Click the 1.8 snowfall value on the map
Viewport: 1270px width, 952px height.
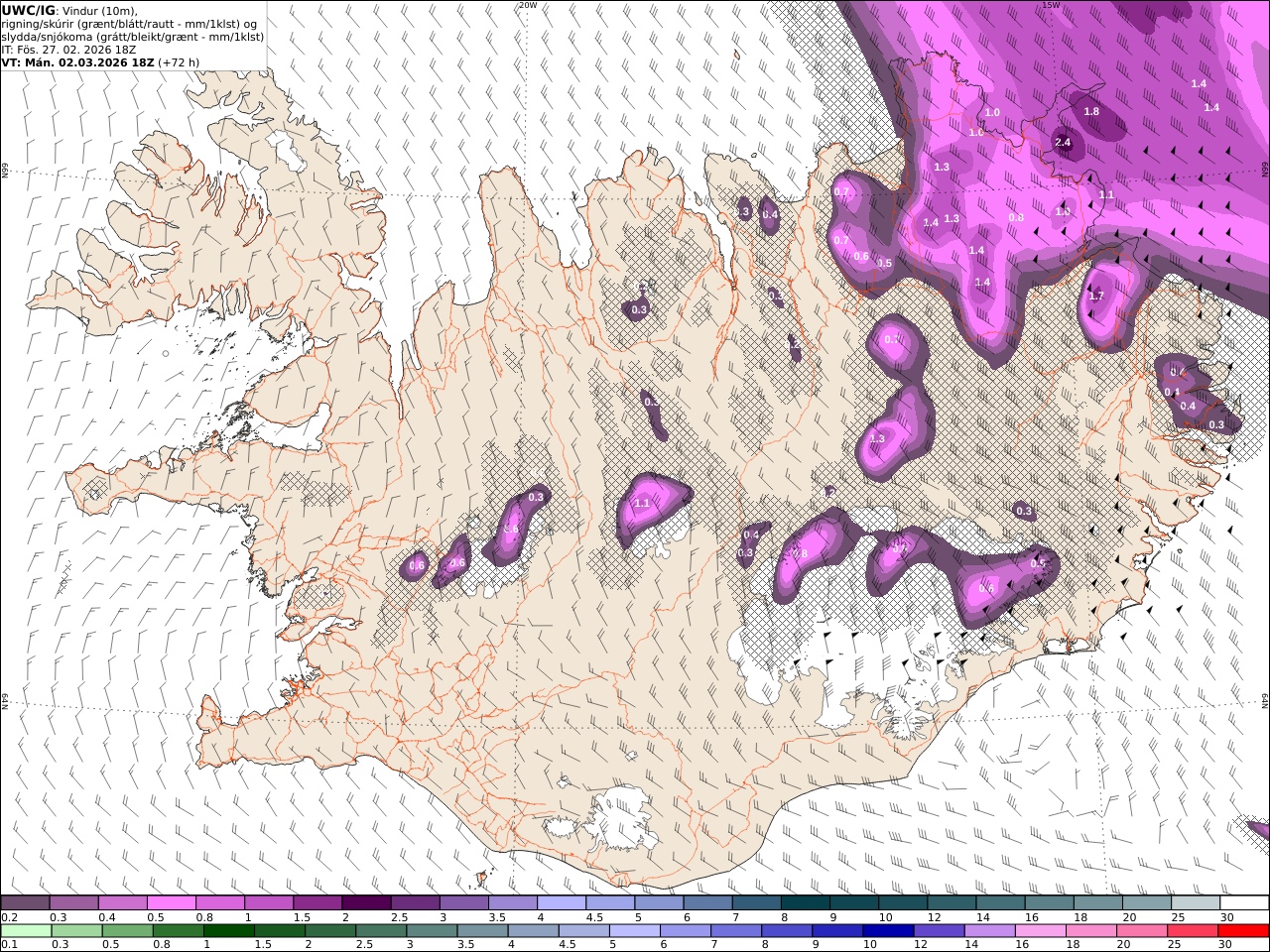1091,112
